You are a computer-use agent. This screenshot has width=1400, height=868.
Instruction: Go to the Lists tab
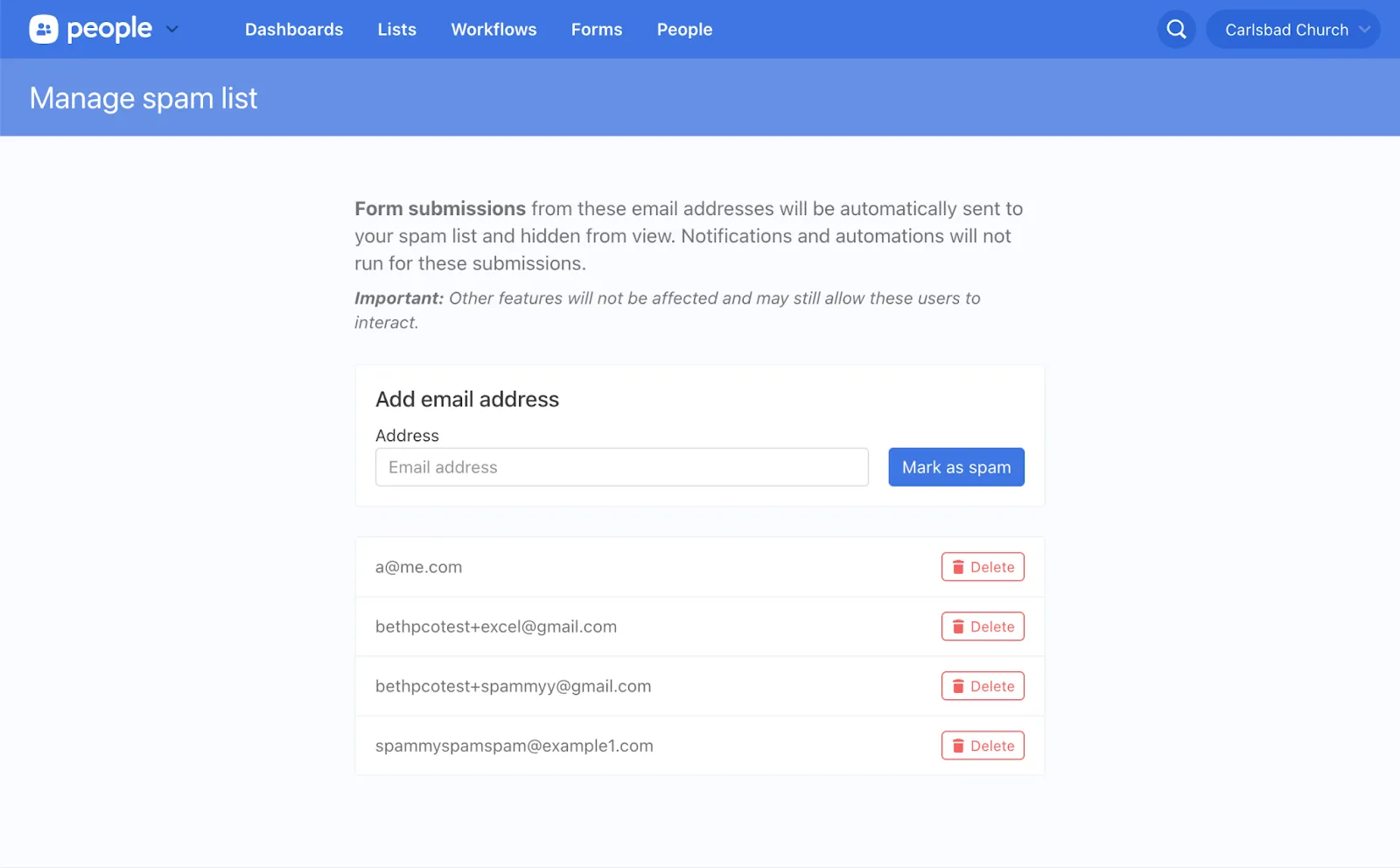[x=396, y=30]
